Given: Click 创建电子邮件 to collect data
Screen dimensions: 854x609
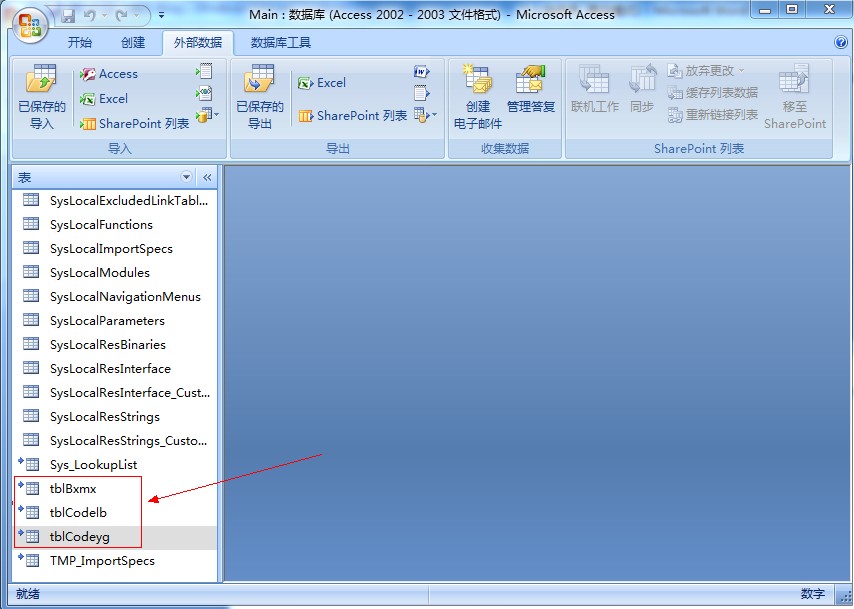Looking at the screenshot, I should click(x=478, y=96).
